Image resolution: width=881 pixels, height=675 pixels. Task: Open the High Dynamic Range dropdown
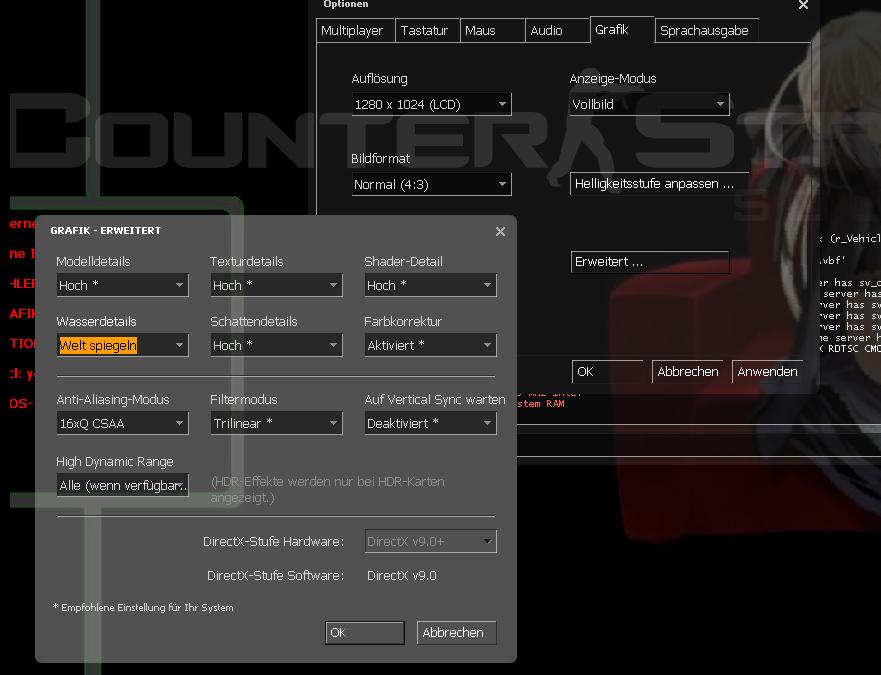[x=122, y=485]
